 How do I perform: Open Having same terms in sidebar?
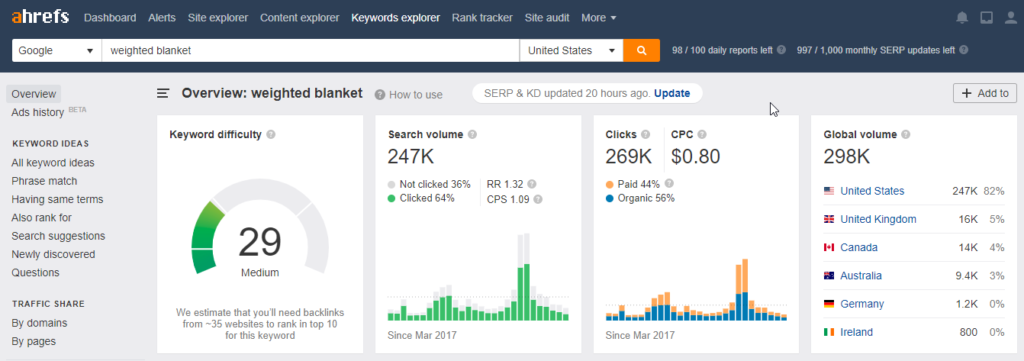tap(57, 199)
